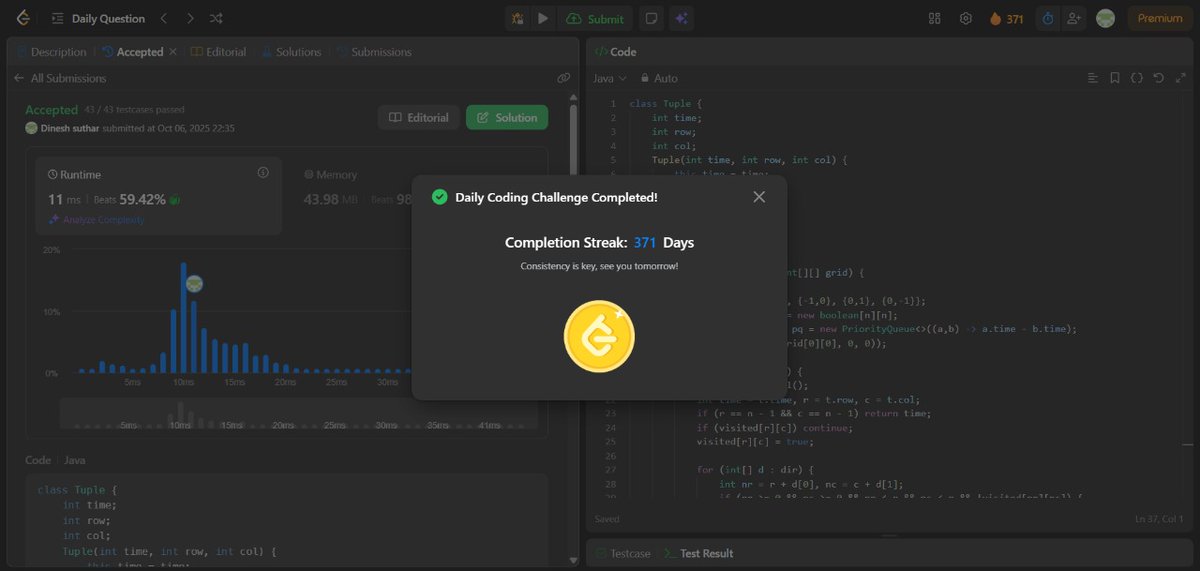Switch to the Description tab
This screenshot has width=1200, height=571.
point(51,52)
